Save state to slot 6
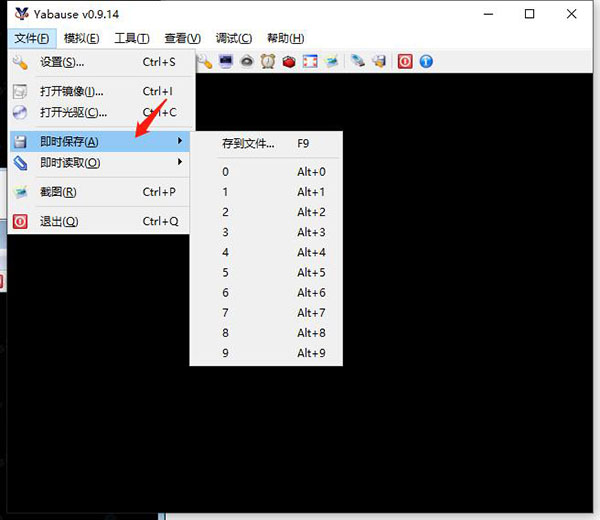600x520 pixels. (266, 293)
